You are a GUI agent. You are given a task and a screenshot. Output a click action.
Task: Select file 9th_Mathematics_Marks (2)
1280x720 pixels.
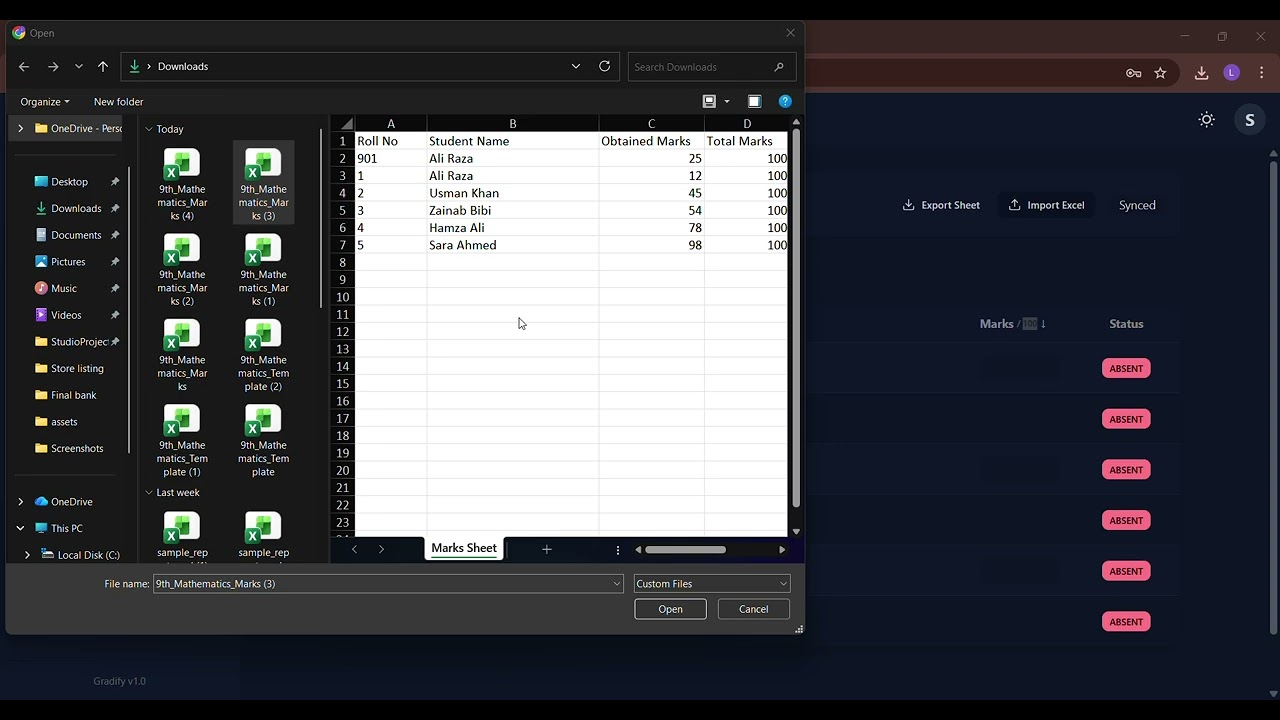[182, 270]
